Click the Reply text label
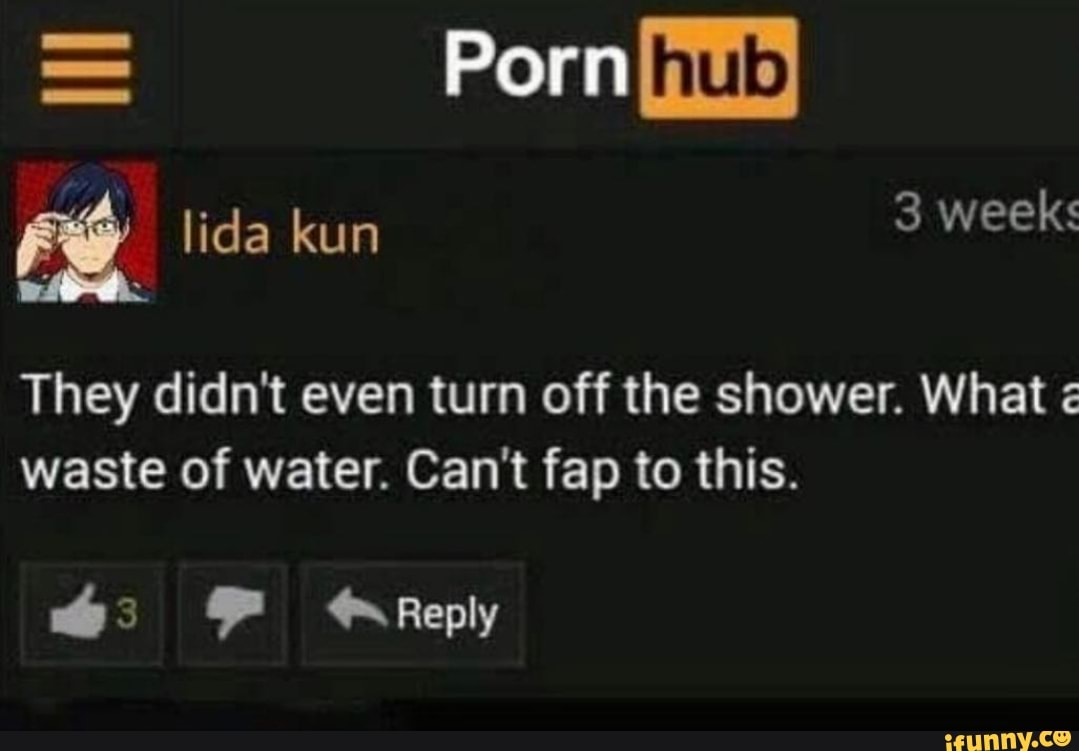1079x751 pixels. point(447,614)
